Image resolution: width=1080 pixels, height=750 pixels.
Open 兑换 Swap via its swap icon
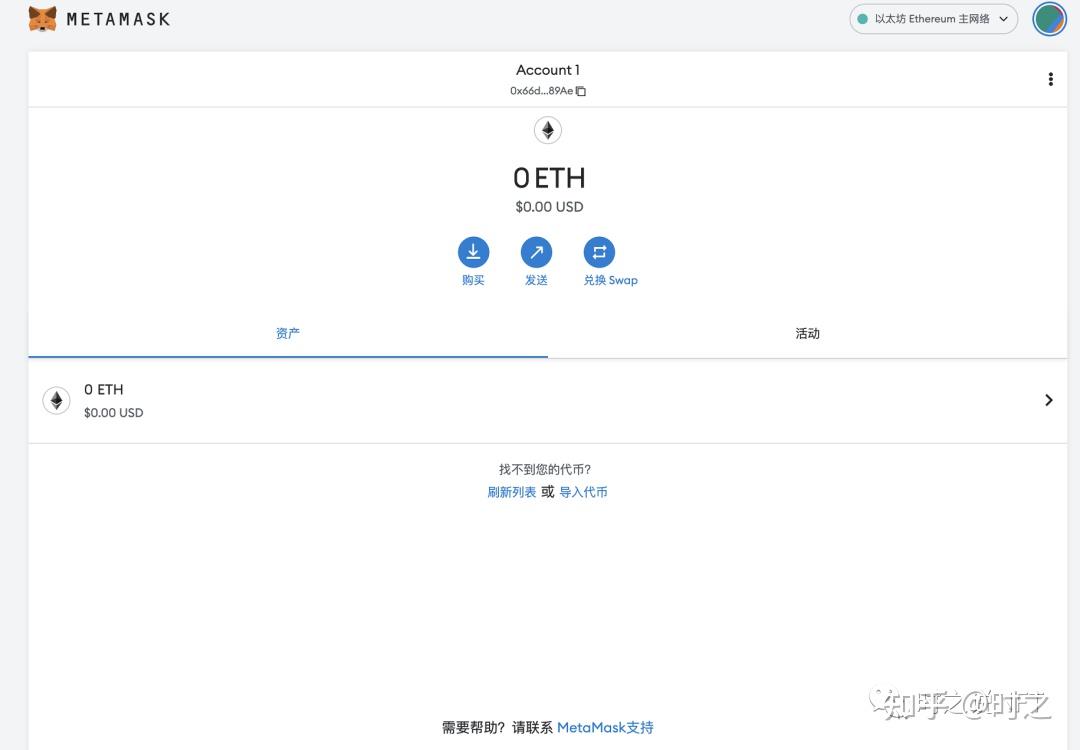click(x=599, y=251)
